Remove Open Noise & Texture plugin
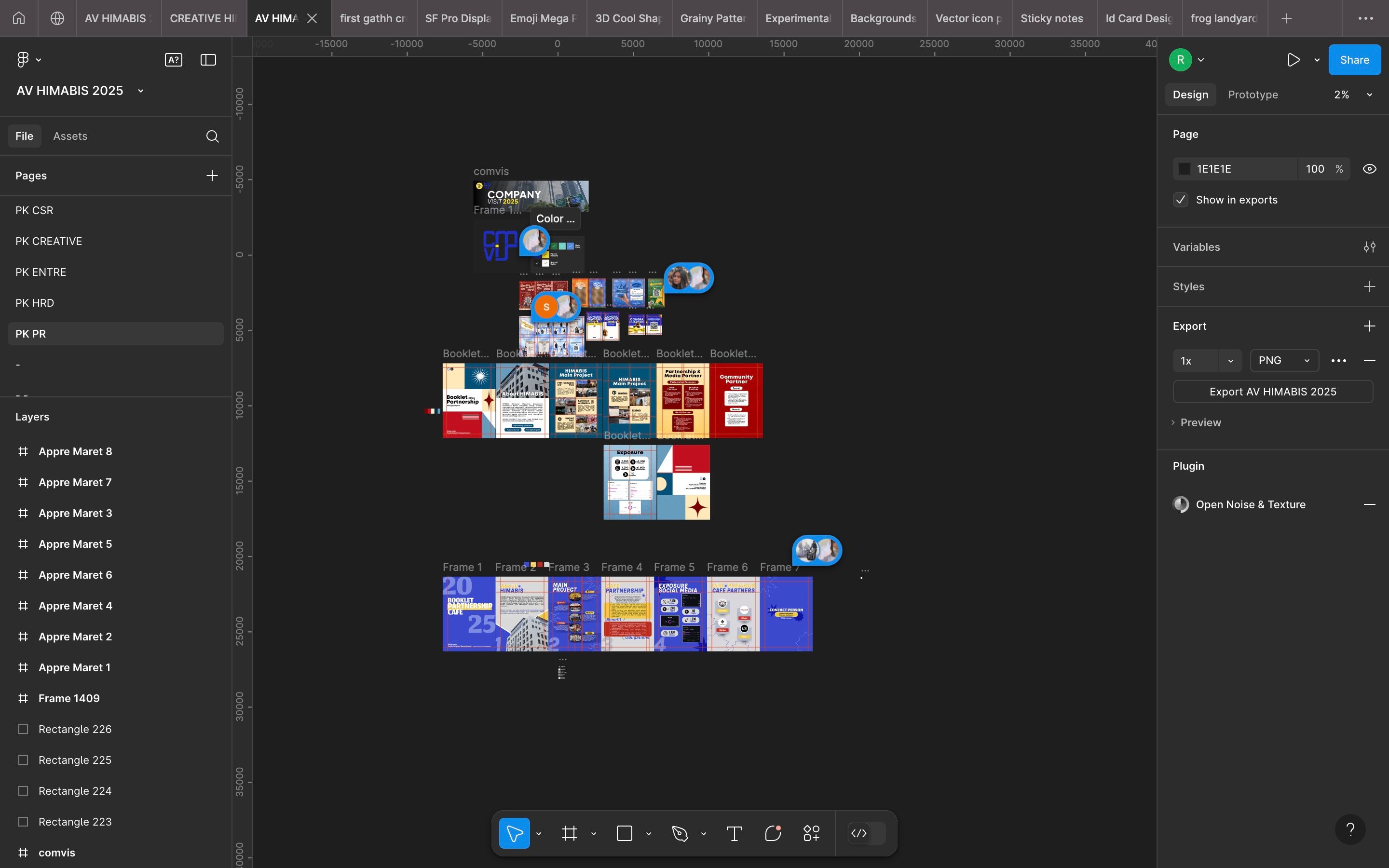1389x868 pixels. [x=1370, y=504]
